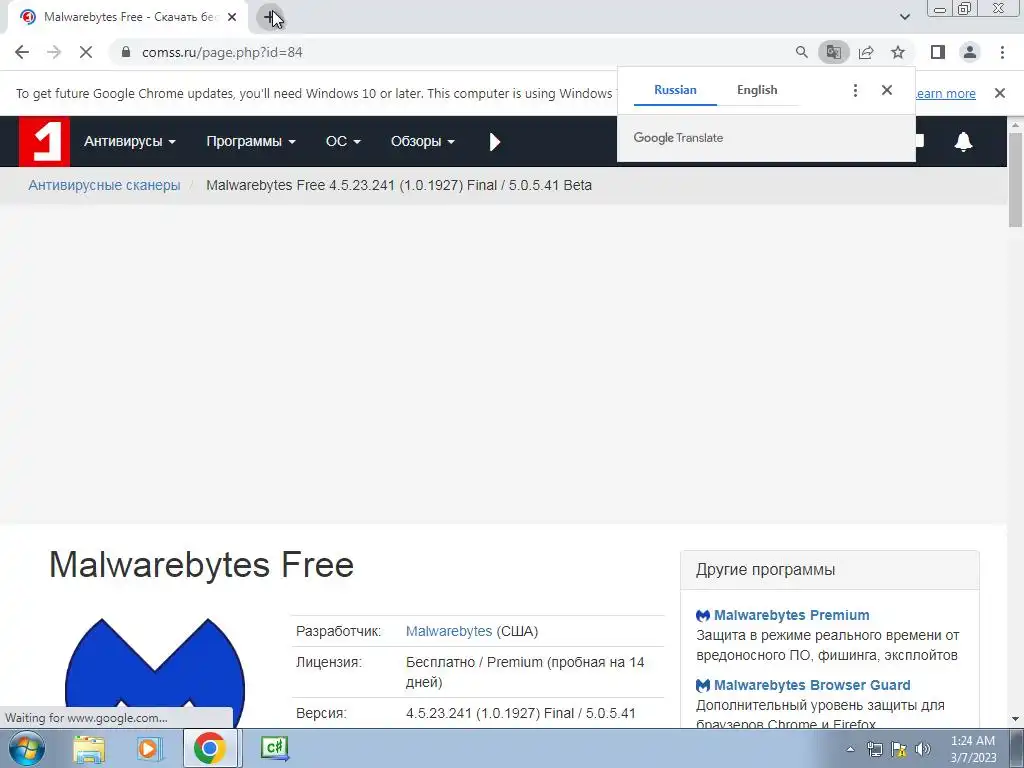Open the Malwarebytes Browser Guard link
This screenshot has width=1024, height=768.
pos(812,685)
